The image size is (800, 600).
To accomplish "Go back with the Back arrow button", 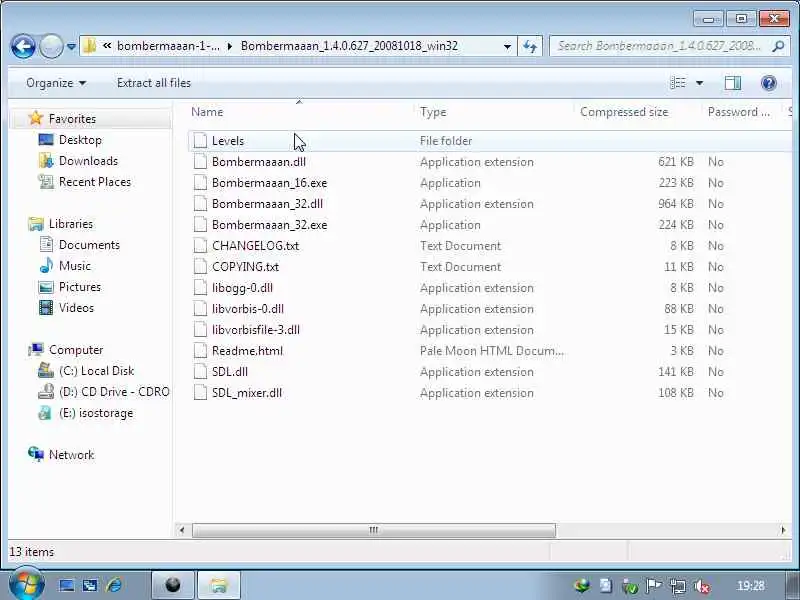I will [23, 47].
